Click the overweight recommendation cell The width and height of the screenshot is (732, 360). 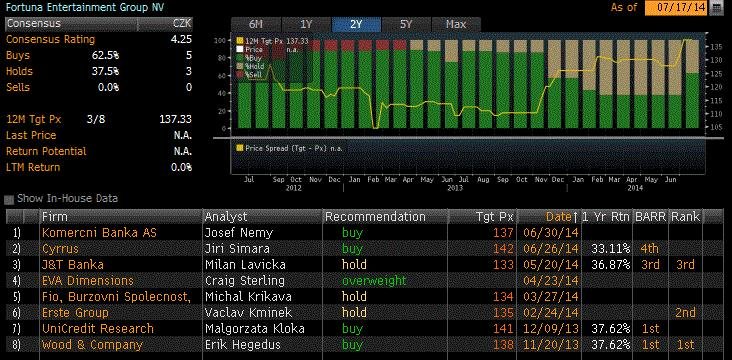coord(374,281)
